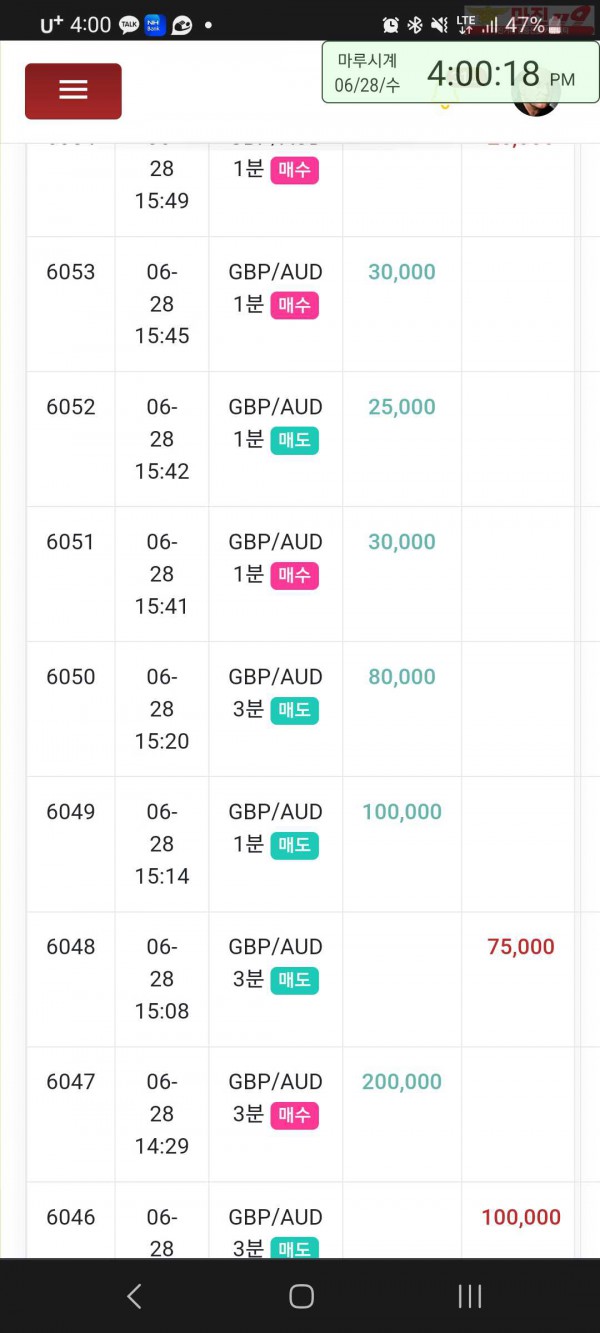The height and width of the screenshot is (1333, 600).
Task: Tap the Android back navigation button
Action: click(134, 1296)
